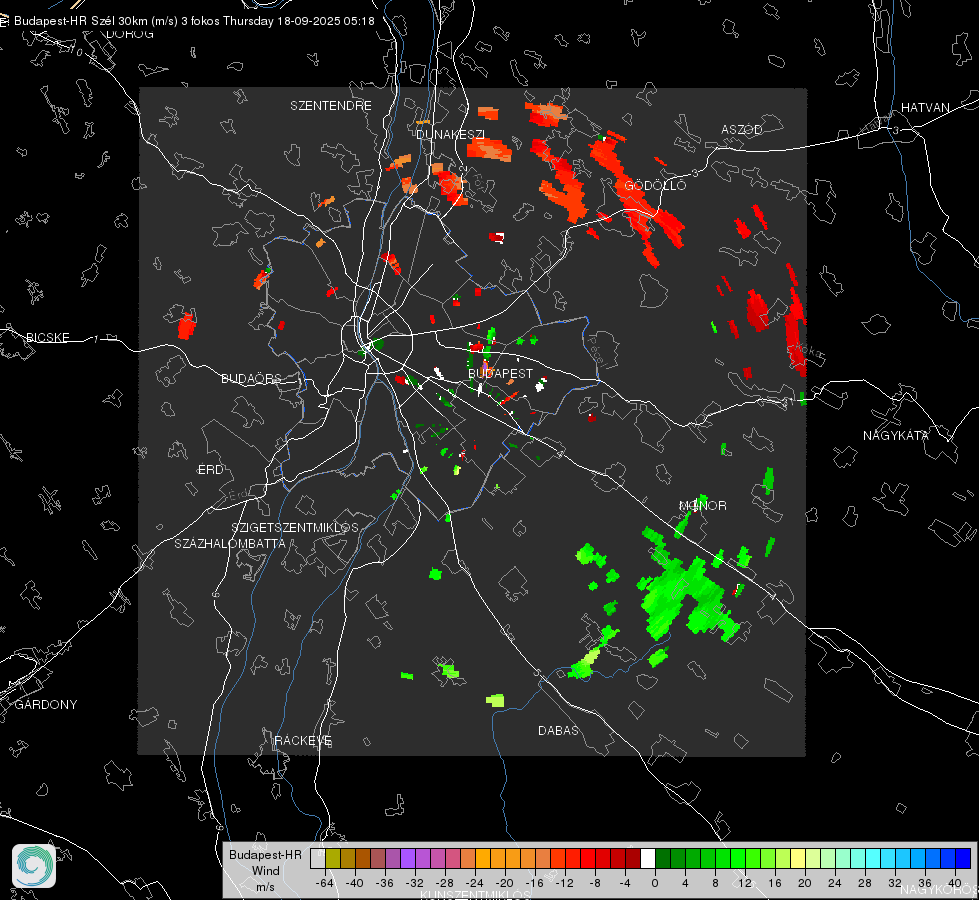Click the SZENTENDRE city label
The height and width of the screenshot is (900, 979).
(331, 106)
